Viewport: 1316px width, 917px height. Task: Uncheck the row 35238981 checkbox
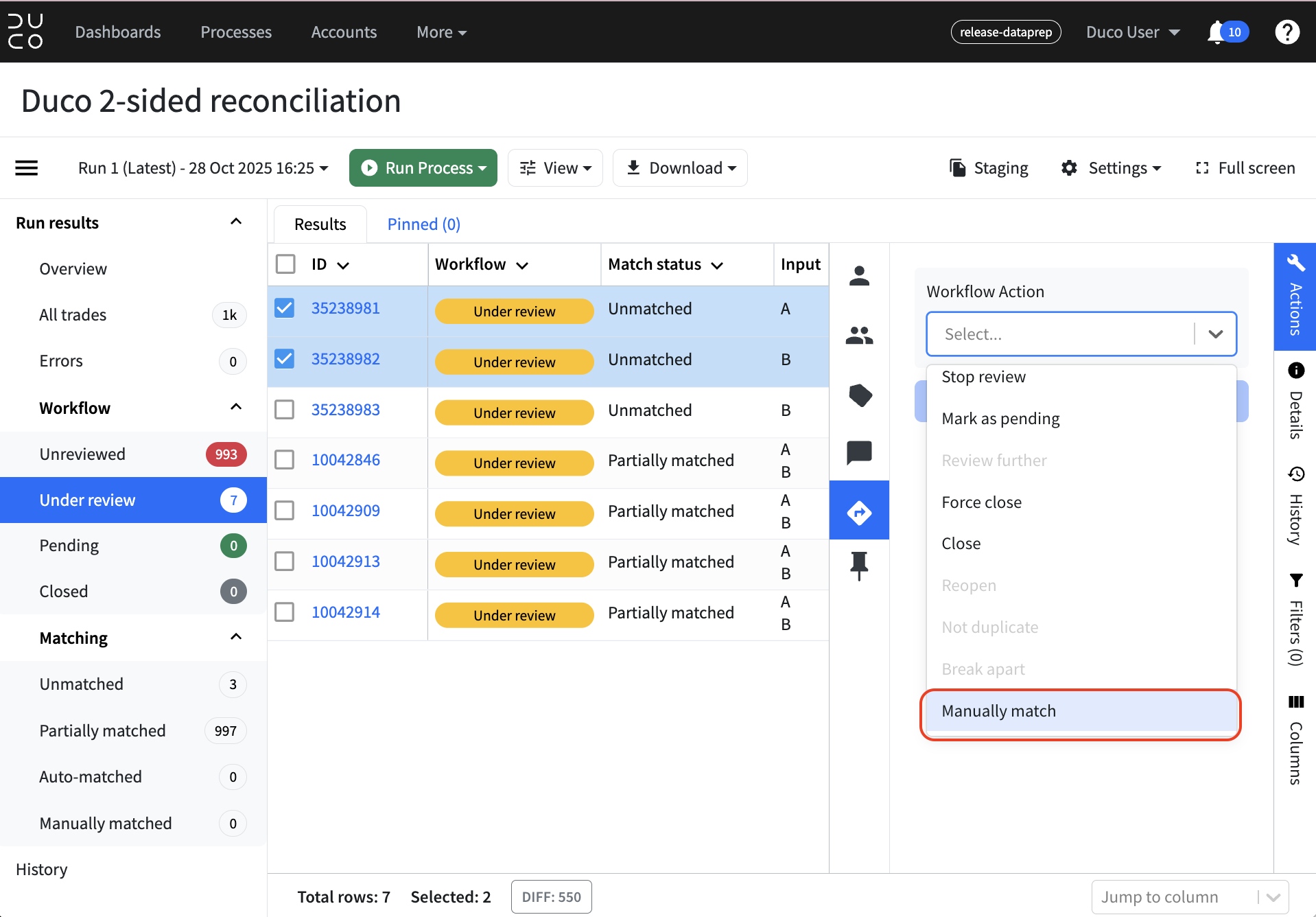tap(285, 308)
